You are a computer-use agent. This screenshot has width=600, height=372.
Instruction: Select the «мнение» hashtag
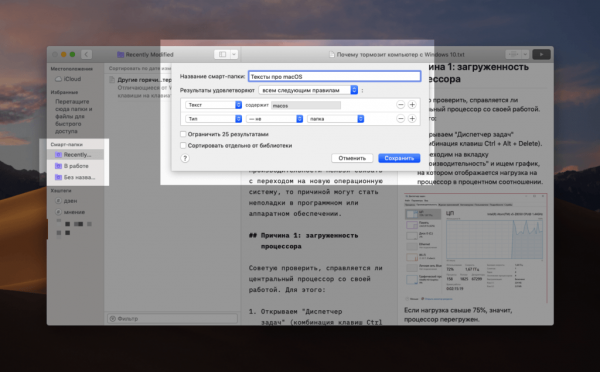70,212
